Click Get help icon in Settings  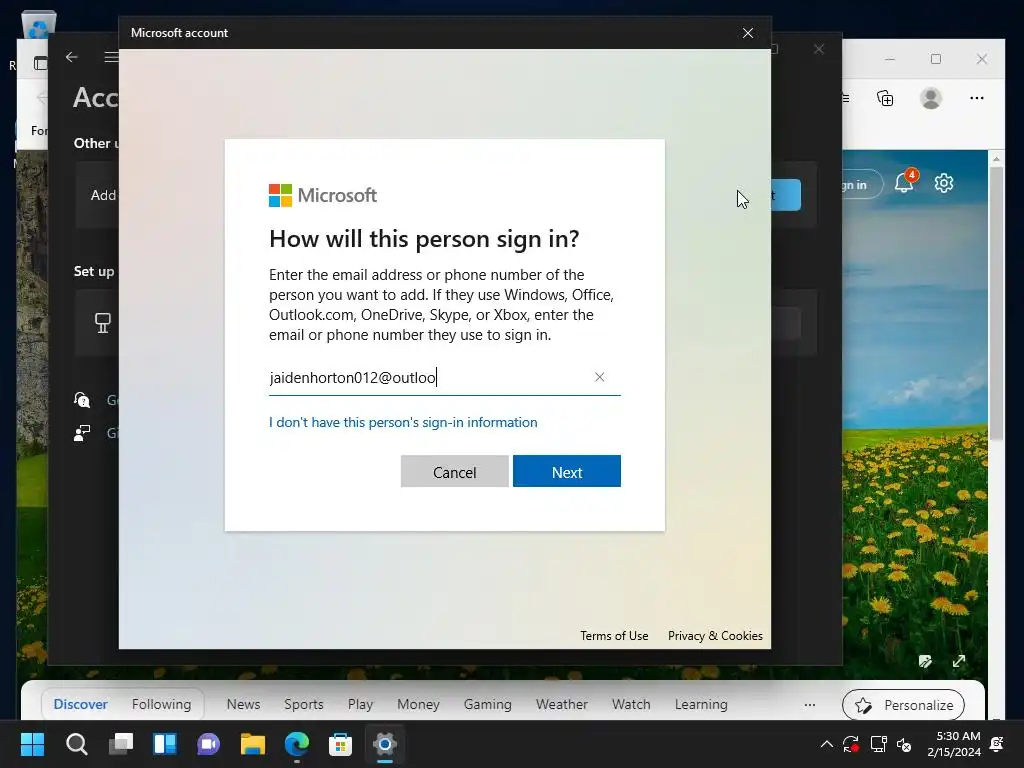click(x=82, y=400)
